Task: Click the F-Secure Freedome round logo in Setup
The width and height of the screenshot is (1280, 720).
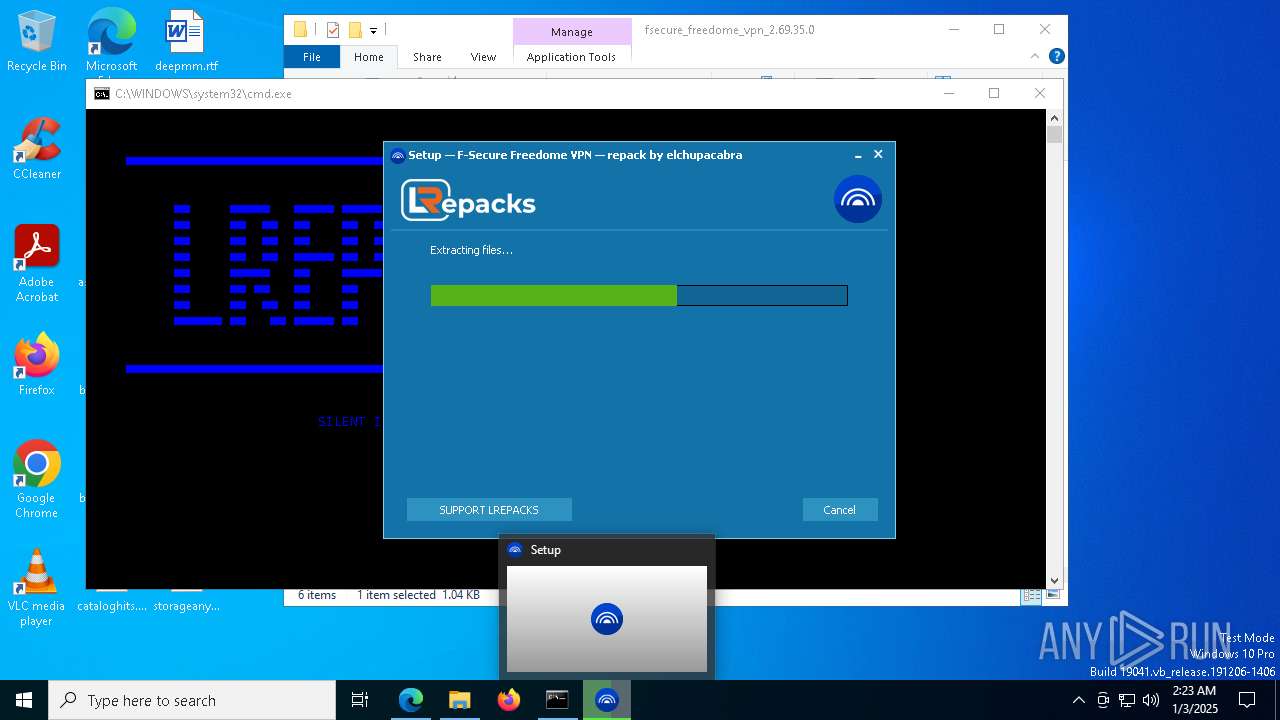Action: [857, 199]
